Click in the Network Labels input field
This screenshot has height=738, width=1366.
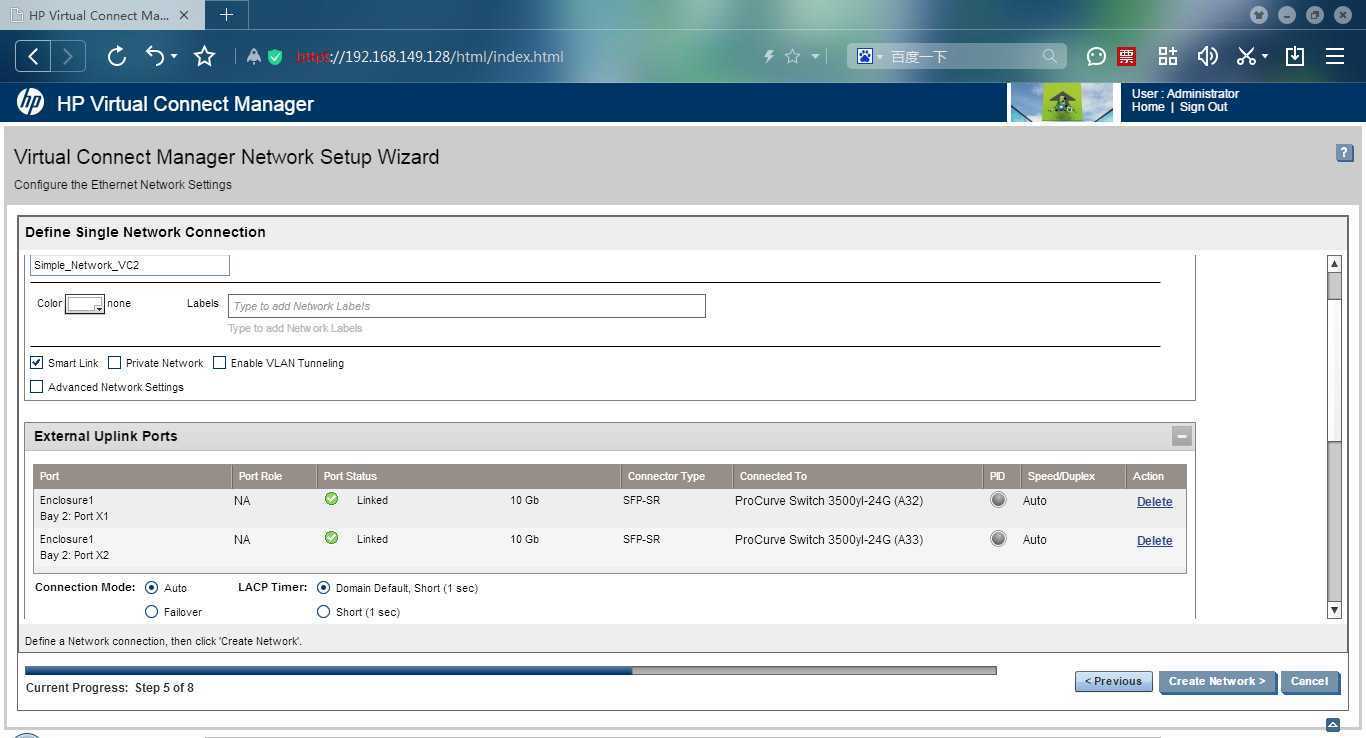click(x=467, y=306)
